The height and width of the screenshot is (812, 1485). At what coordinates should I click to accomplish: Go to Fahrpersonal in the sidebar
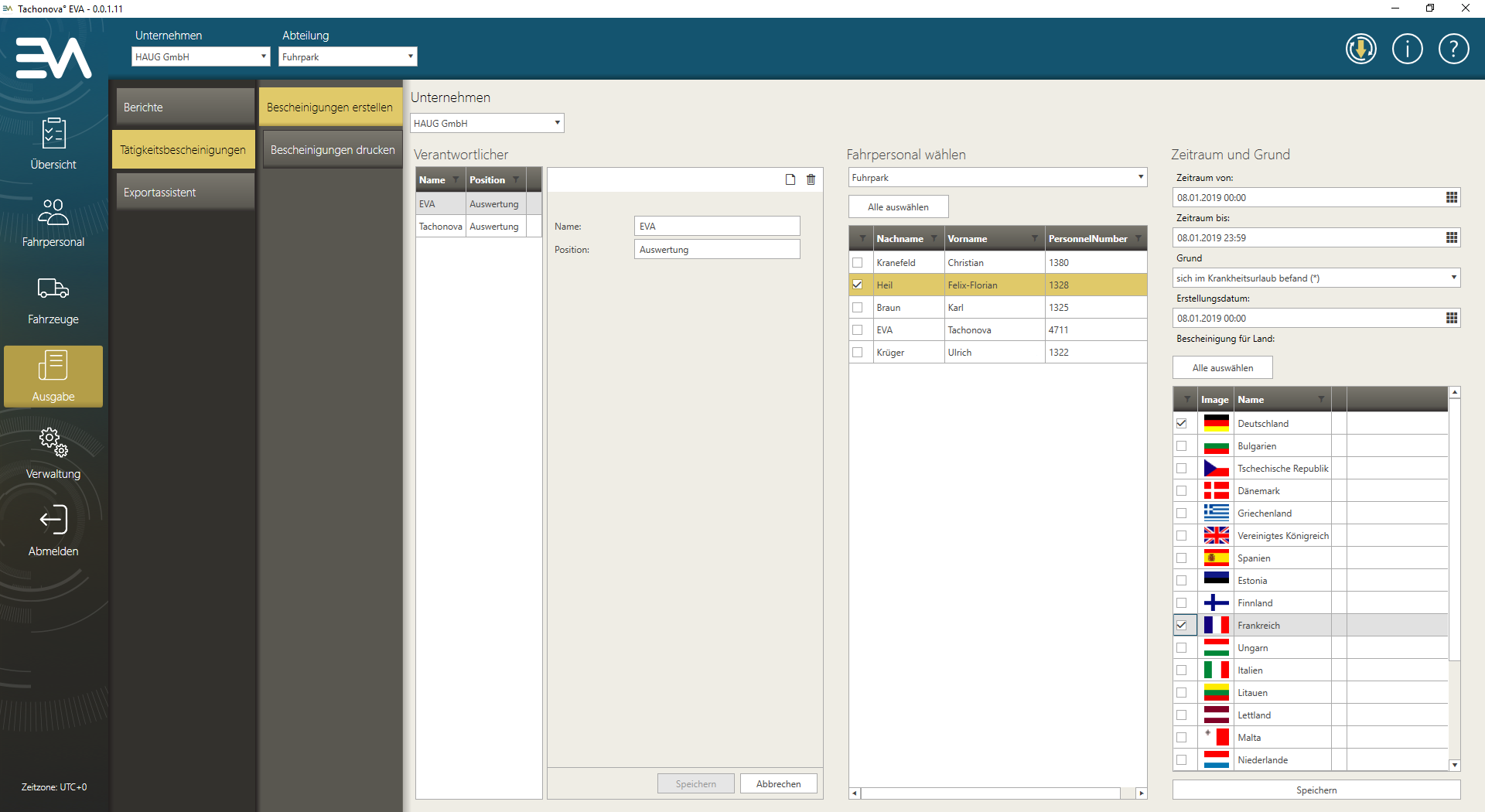click(53, 223)
